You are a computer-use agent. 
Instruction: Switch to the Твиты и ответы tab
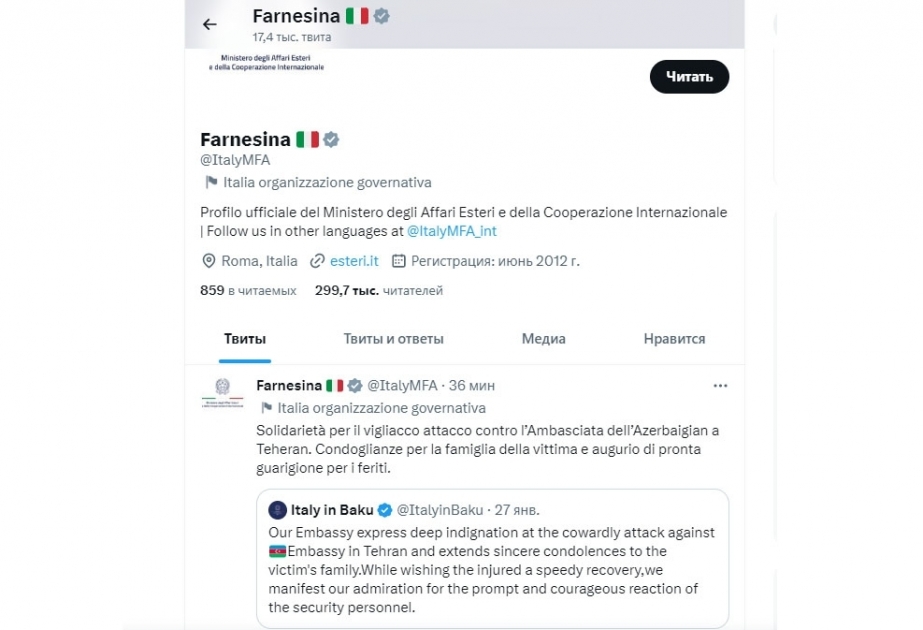click(x=393, y=339)
